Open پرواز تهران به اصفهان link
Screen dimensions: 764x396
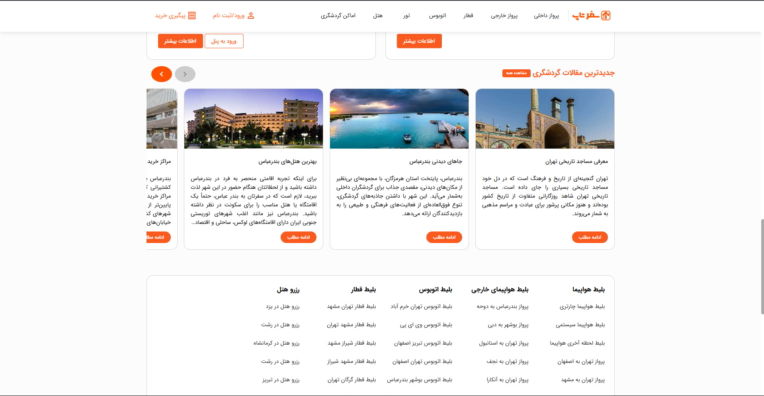[x=581, y=362]
